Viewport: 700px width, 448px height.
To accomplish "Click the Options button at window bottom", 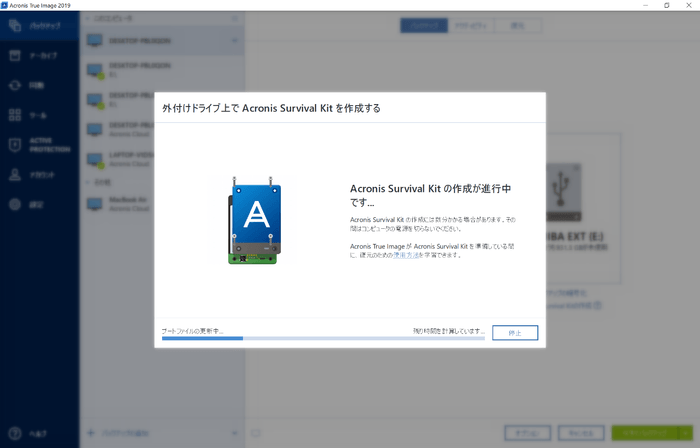I will tap(527, 433).
